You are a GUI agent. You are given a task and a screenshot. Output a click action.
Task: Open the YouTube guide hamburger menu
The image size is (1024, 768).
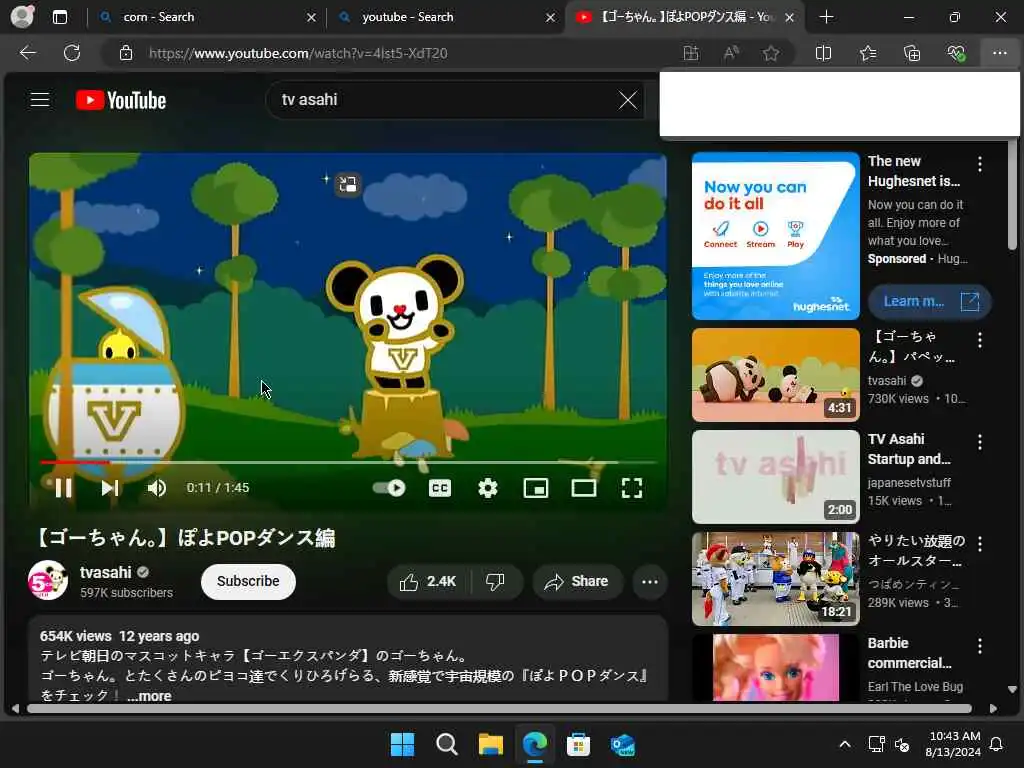(x=40, y=99)
